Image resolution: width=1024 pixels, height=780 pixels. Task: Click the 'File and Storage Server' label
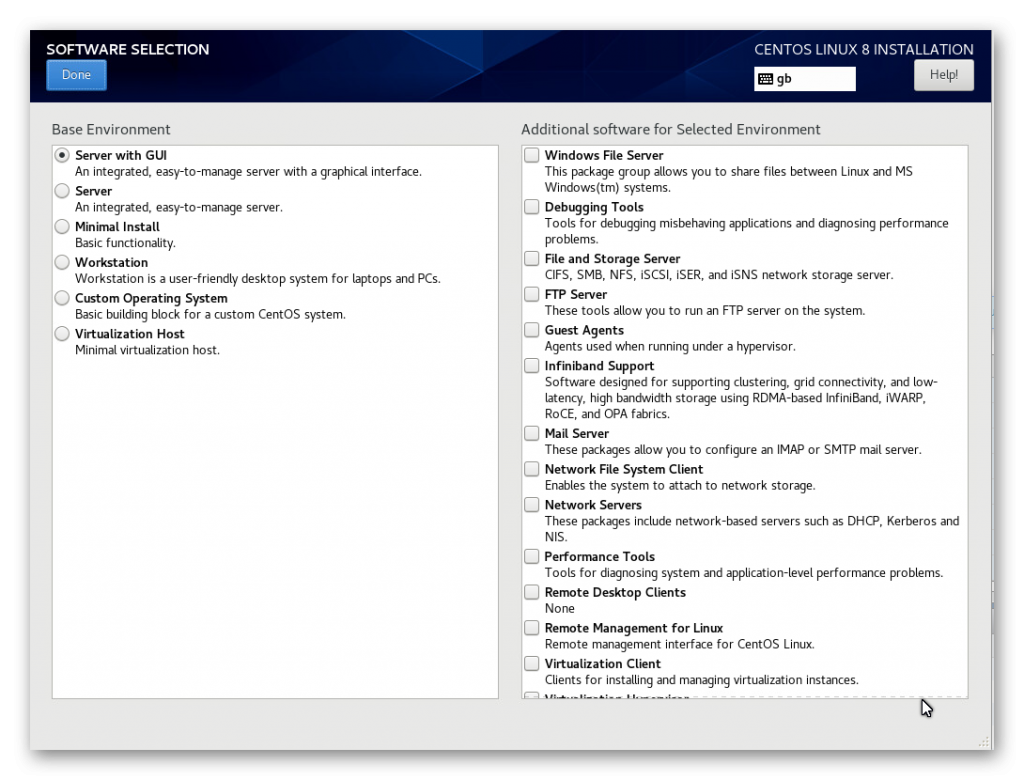coord(613,259)
